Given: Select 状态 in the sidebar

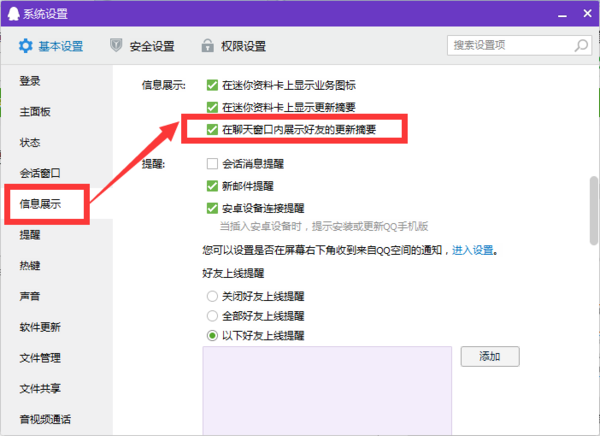Looking at the screenshot, I should pyautogui.click(x=30, y=142).
